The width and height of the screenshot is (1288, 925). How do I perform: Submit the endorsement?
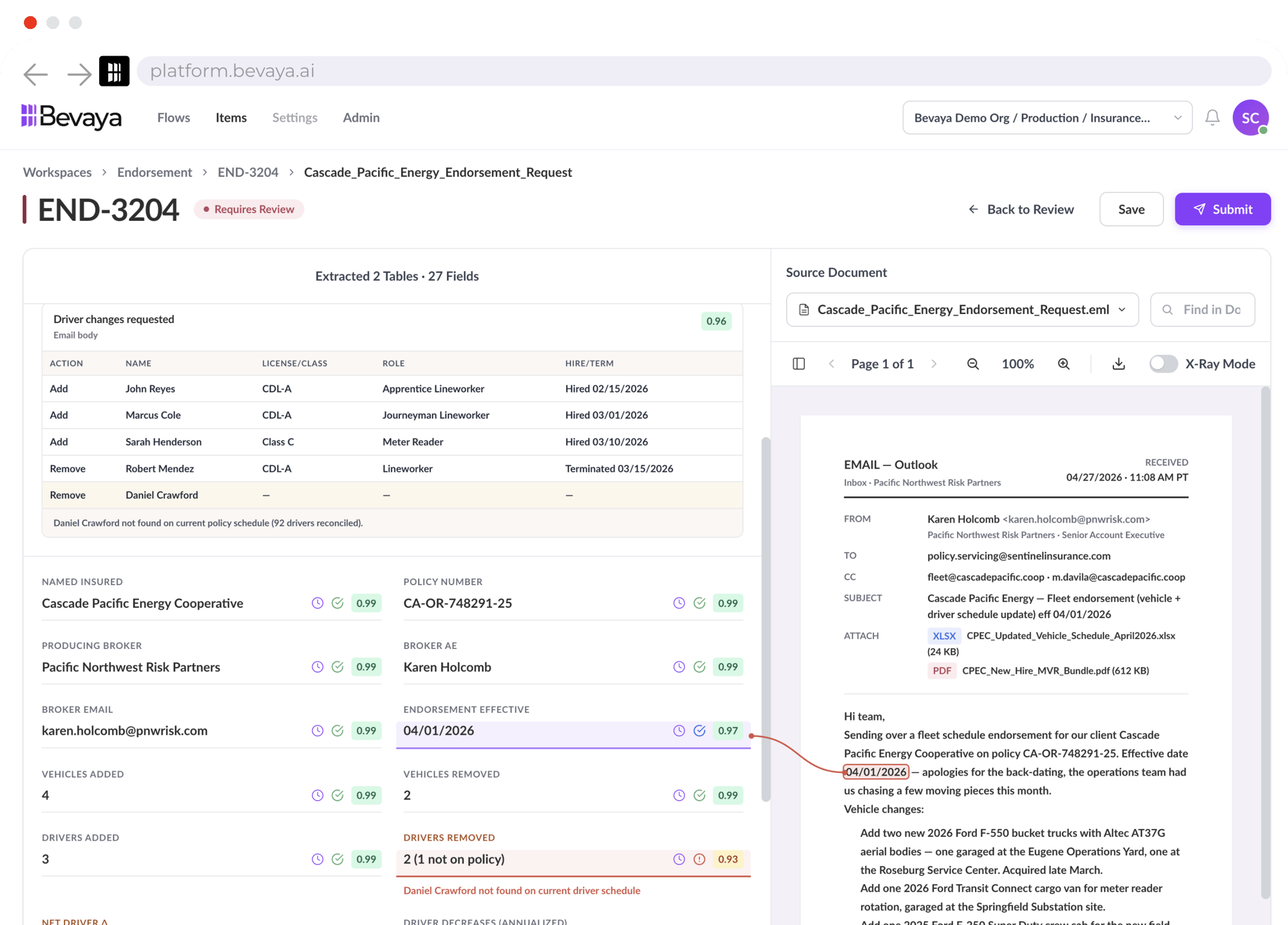[x=1222, y=209]
